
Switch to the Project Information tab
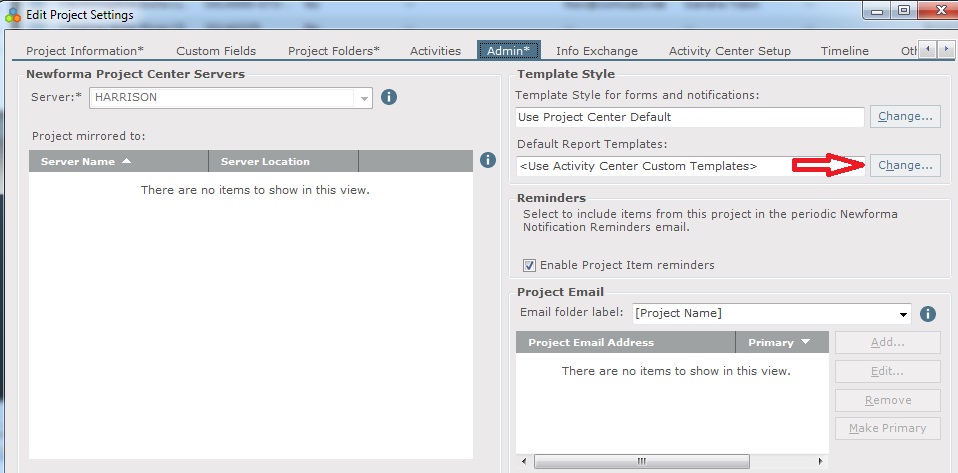tap(85, 51)
